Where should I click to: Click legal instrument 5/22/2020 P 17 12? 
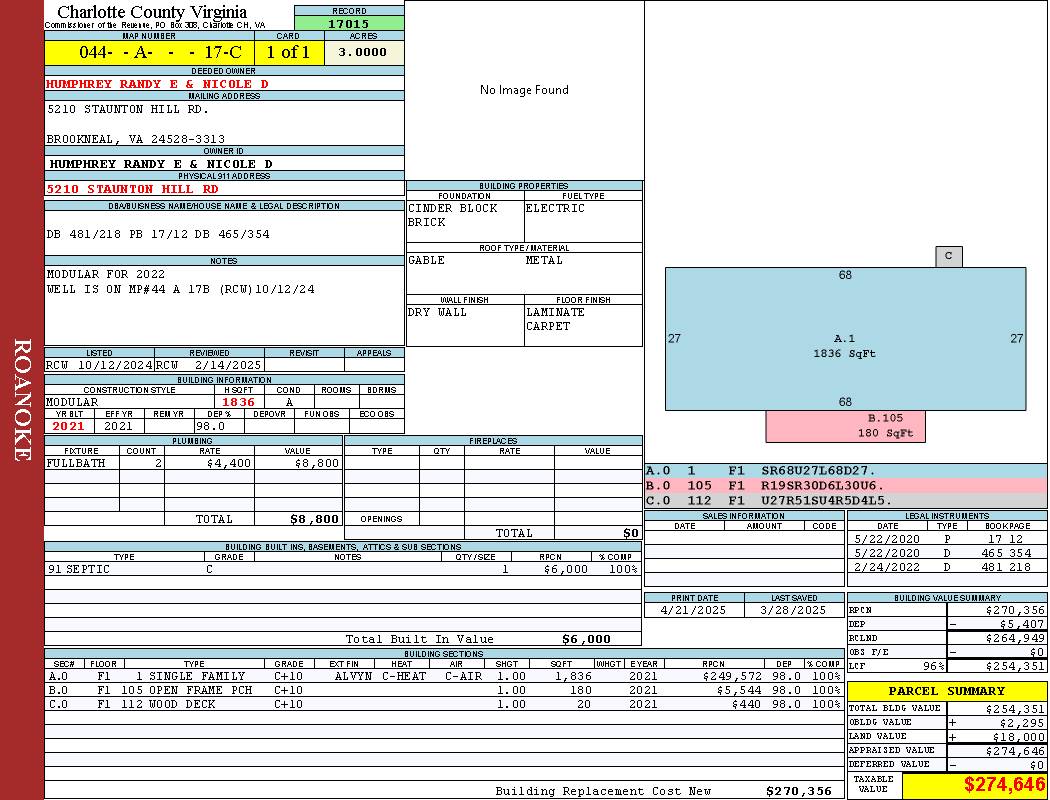click(x=947, y=539)
